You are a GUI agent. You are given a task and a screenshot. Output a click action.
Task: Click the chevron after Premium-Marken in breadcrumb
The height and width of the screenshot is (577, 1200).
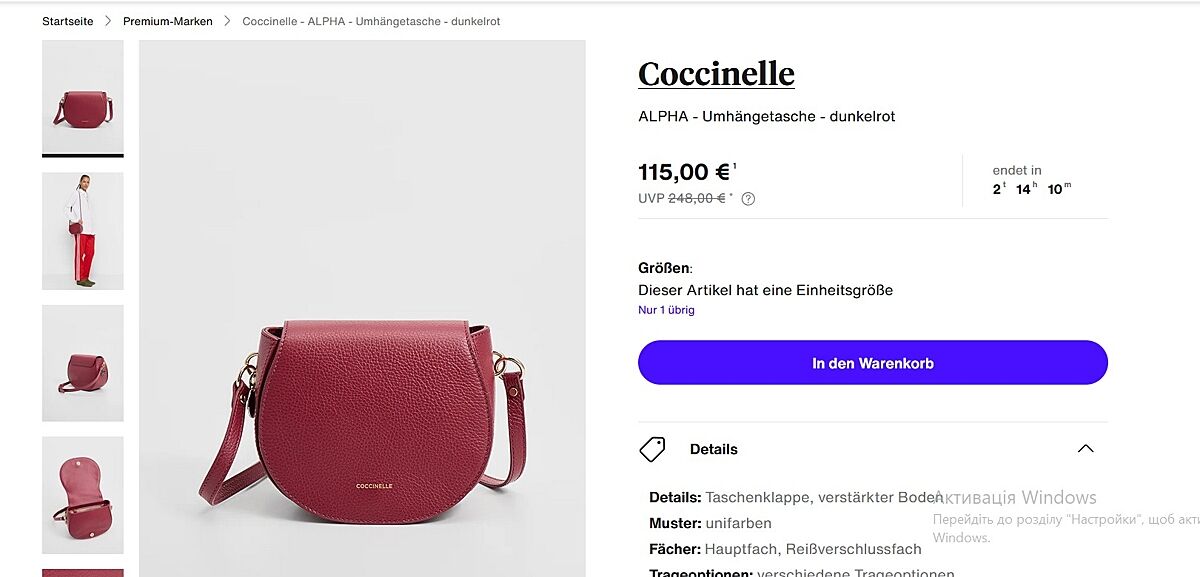click(228, 21)
